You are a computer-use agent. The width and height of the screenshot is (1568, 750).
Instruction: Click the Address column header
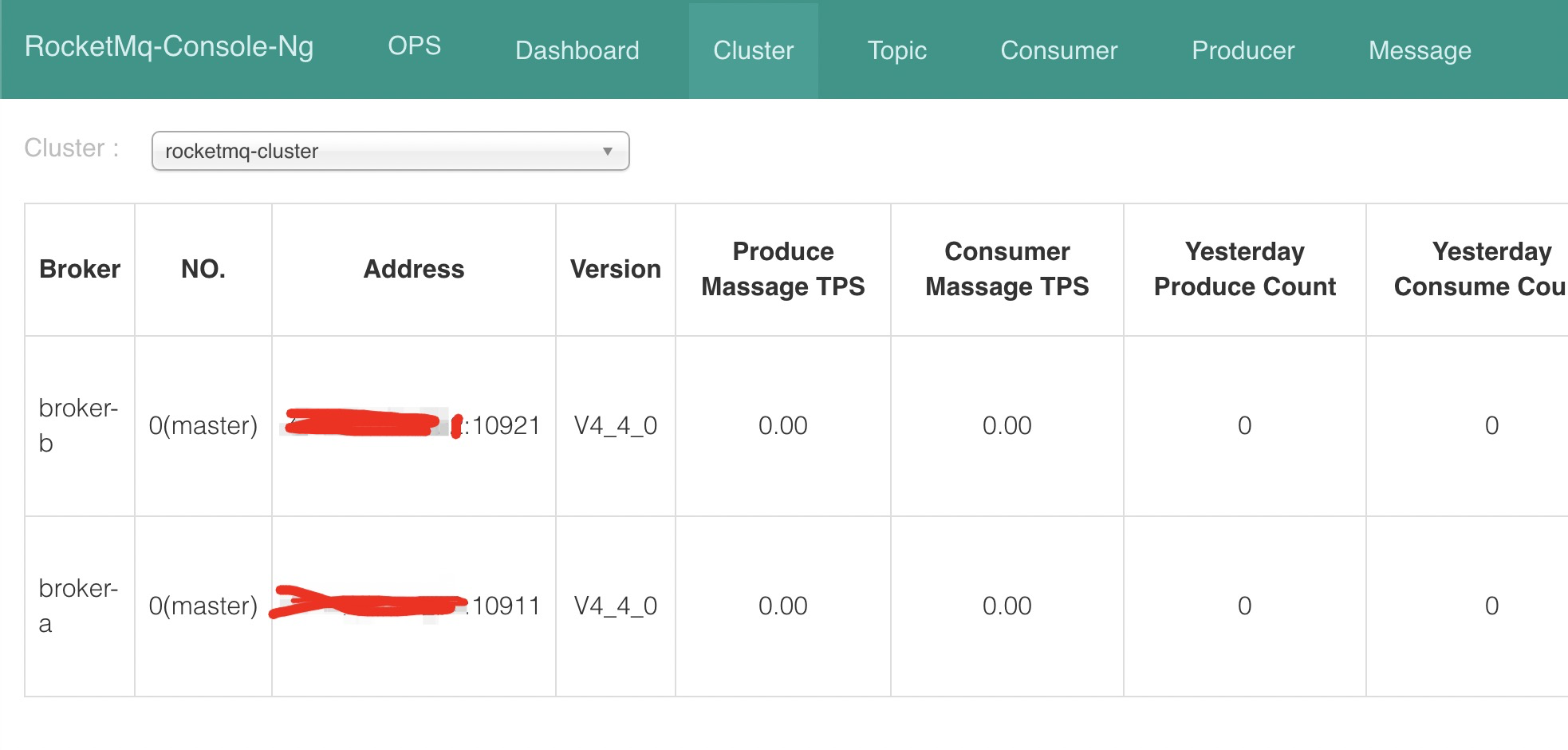[413, 270]
